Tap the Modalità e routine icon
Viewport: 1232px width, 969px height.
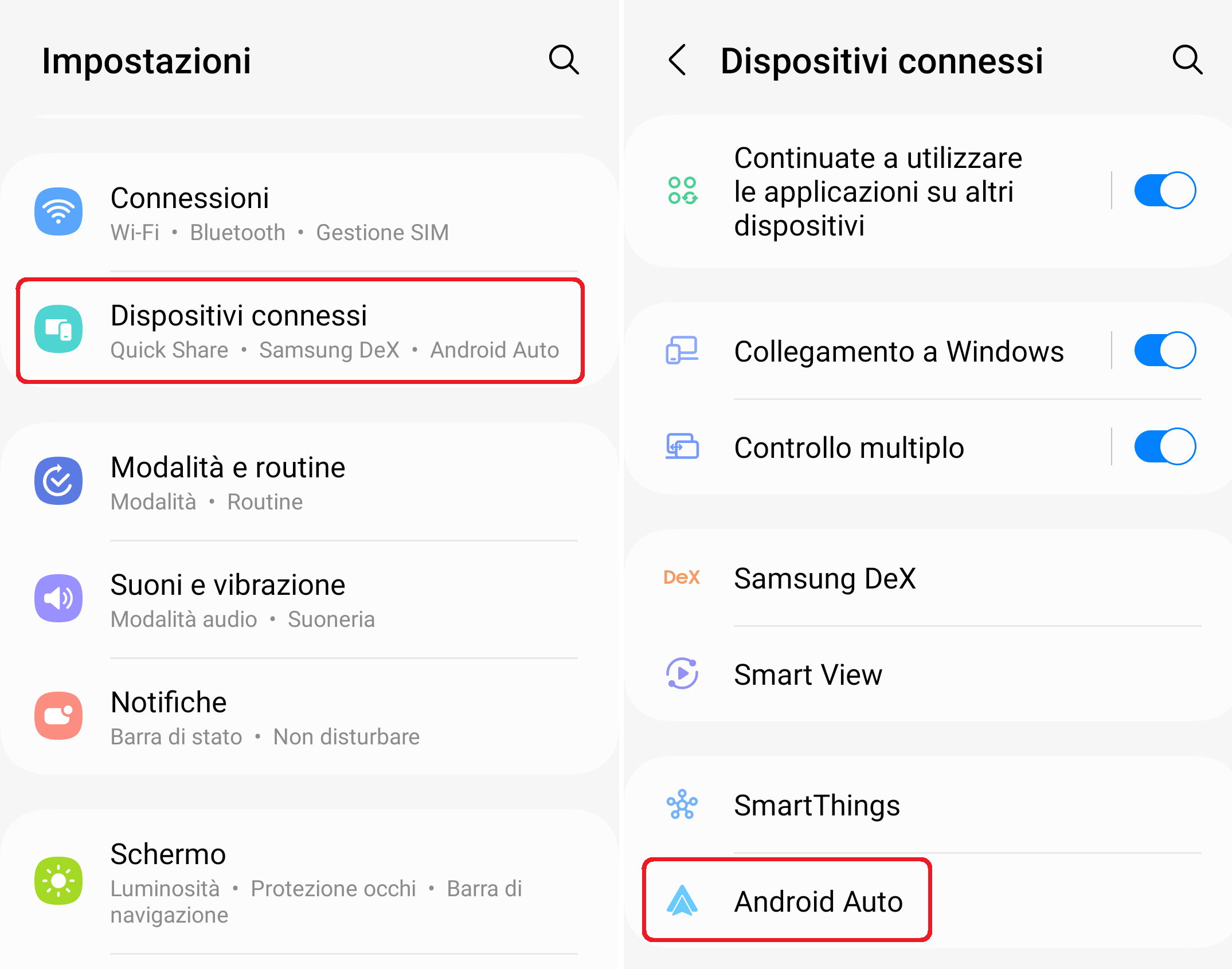[x=58, y=481]
